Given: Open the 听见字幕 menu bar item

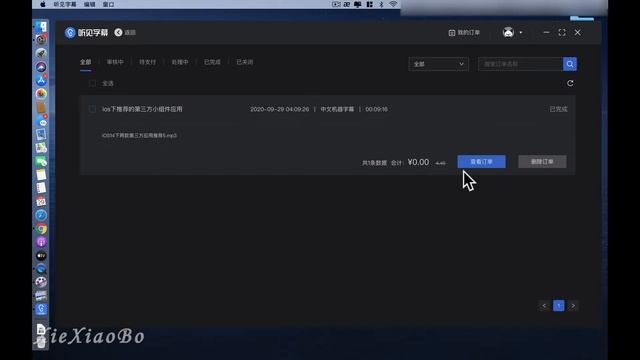Looking at the screenshot, I should point(64,4).
